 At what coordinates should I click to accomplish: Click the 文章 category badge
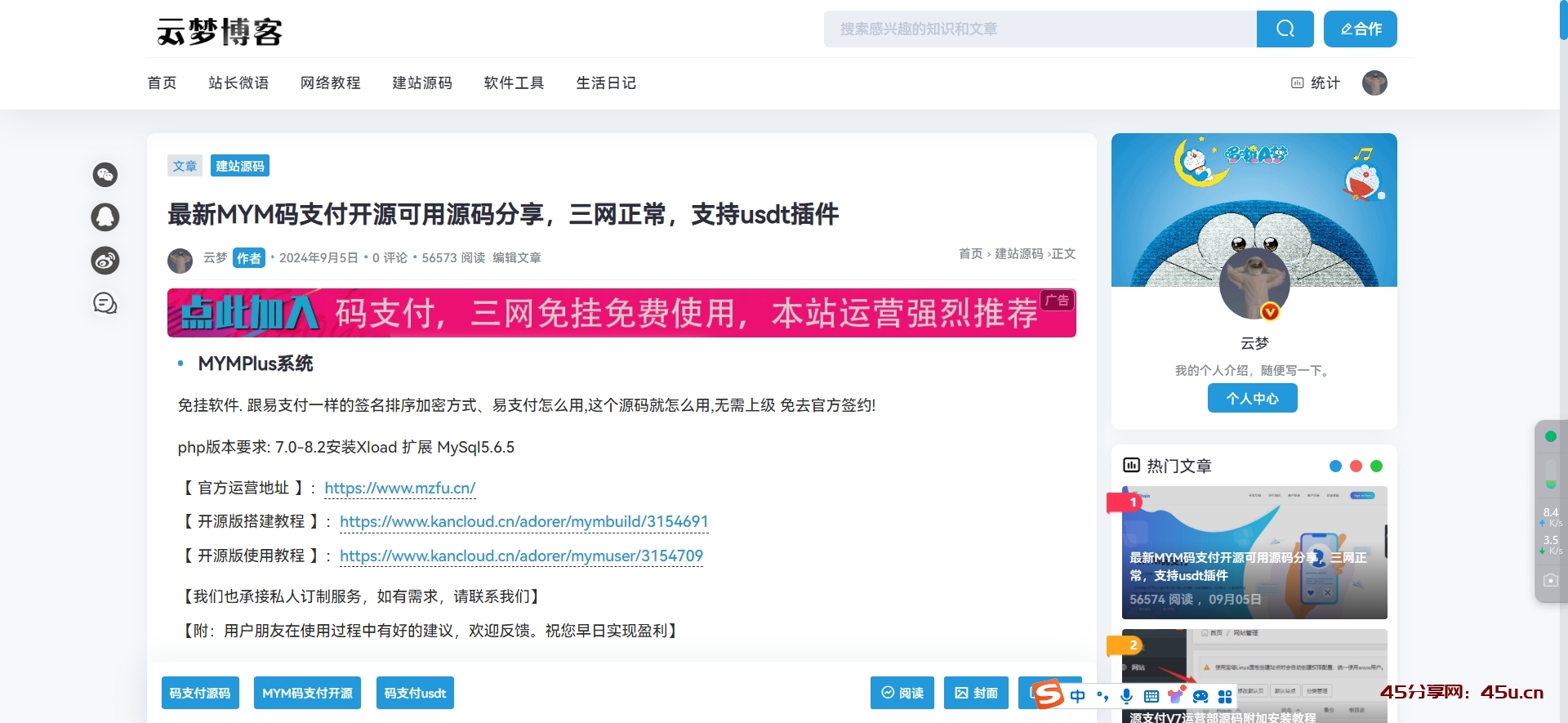point(185,166)
